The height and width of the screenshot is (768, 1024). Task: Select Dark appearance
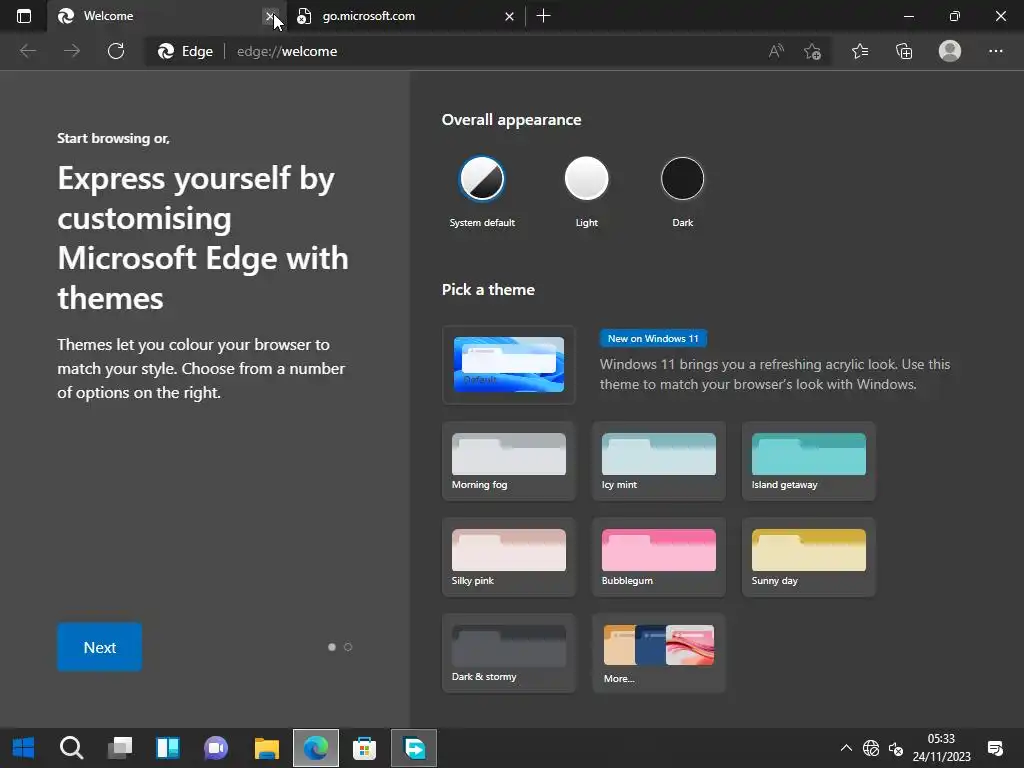(682, 178)
